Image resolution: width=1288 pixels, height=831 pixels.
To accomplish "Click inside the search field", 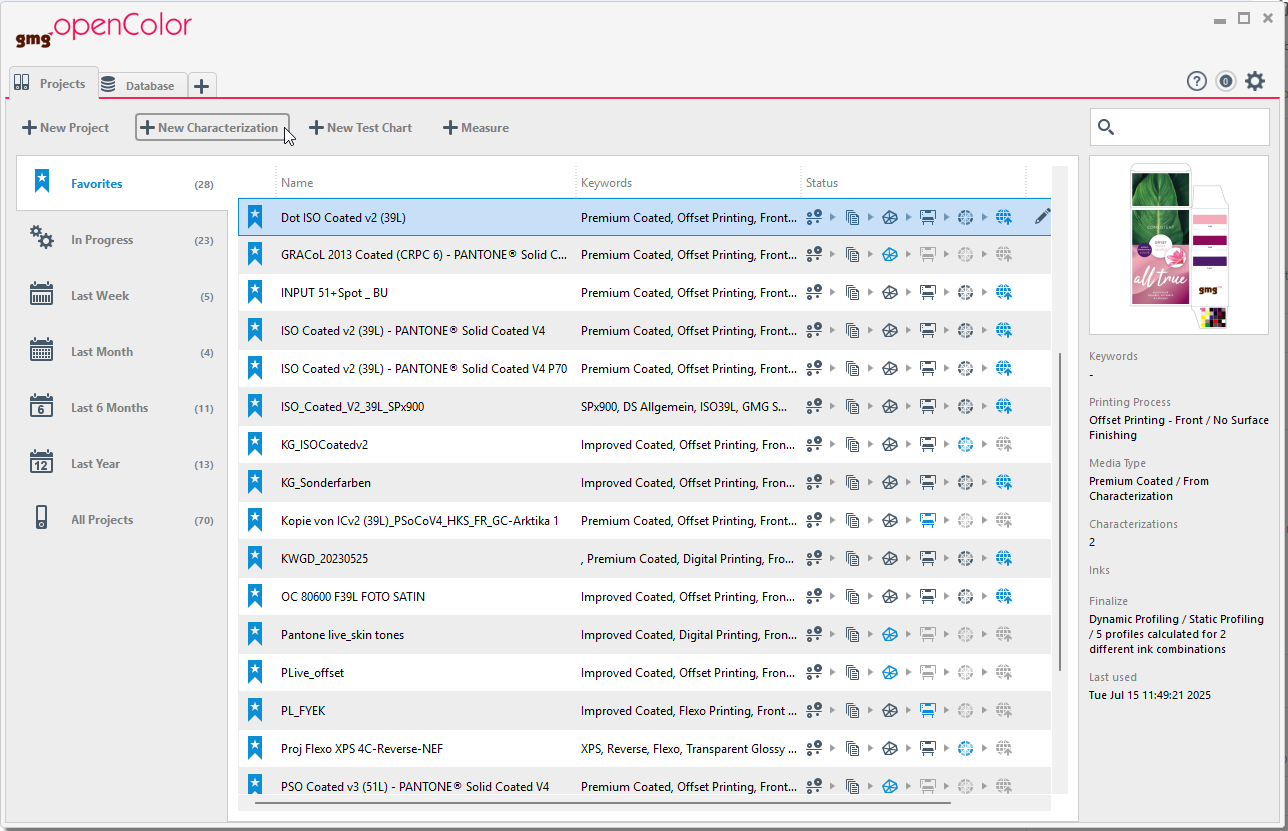I will (x=1180, y=127).
